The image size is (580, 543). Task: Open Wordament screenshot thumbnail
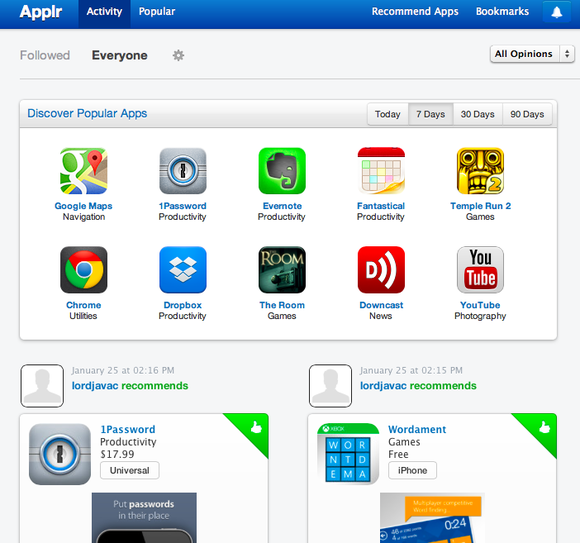pos(432,518)
